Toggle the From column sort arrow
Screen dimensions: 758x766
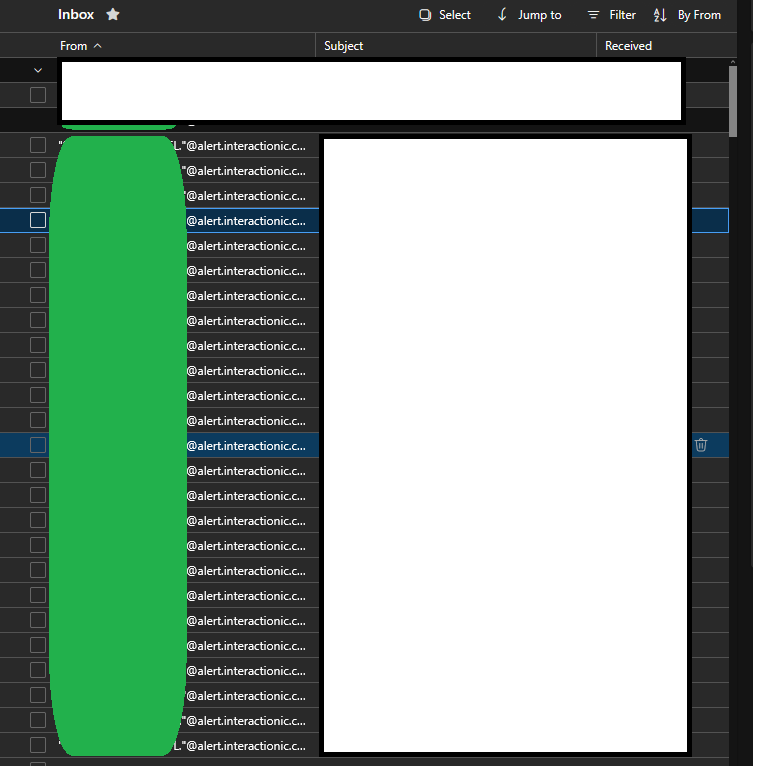[98, 46]
